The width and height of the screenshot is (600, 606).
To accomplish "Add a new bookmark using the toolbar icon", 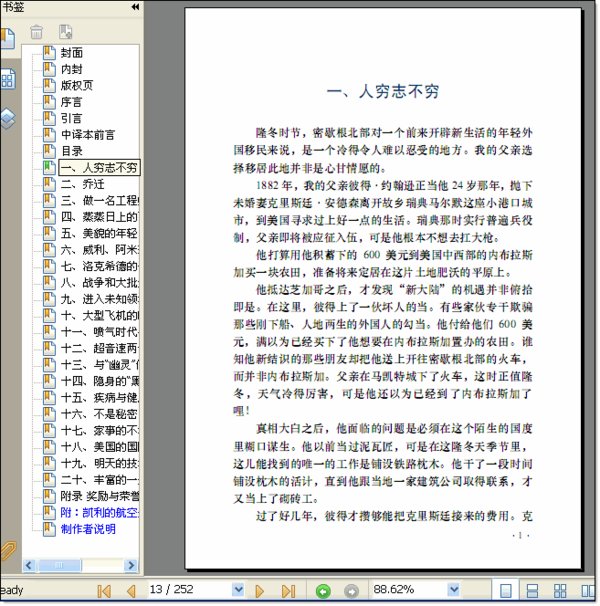I will click(65, 32).
